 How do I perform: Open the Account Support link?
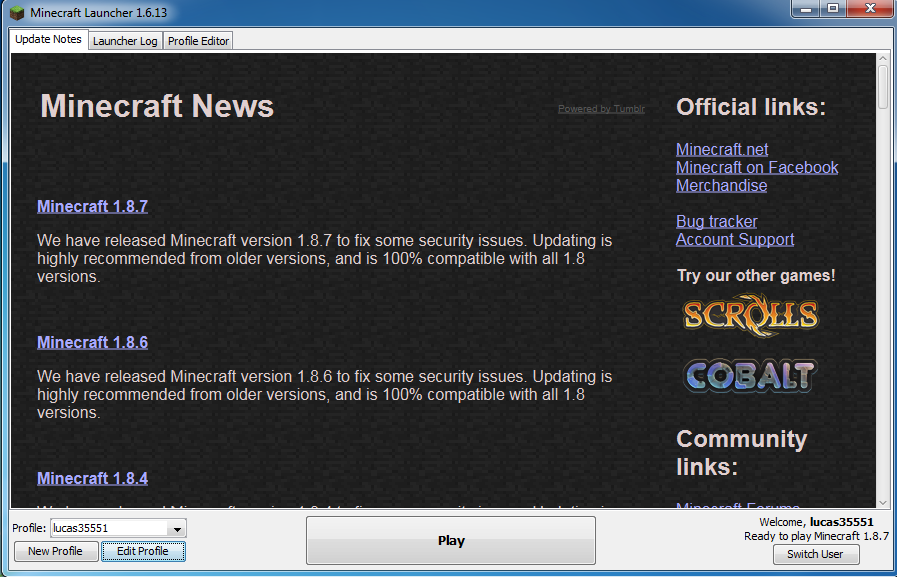(x=735, y=240)
